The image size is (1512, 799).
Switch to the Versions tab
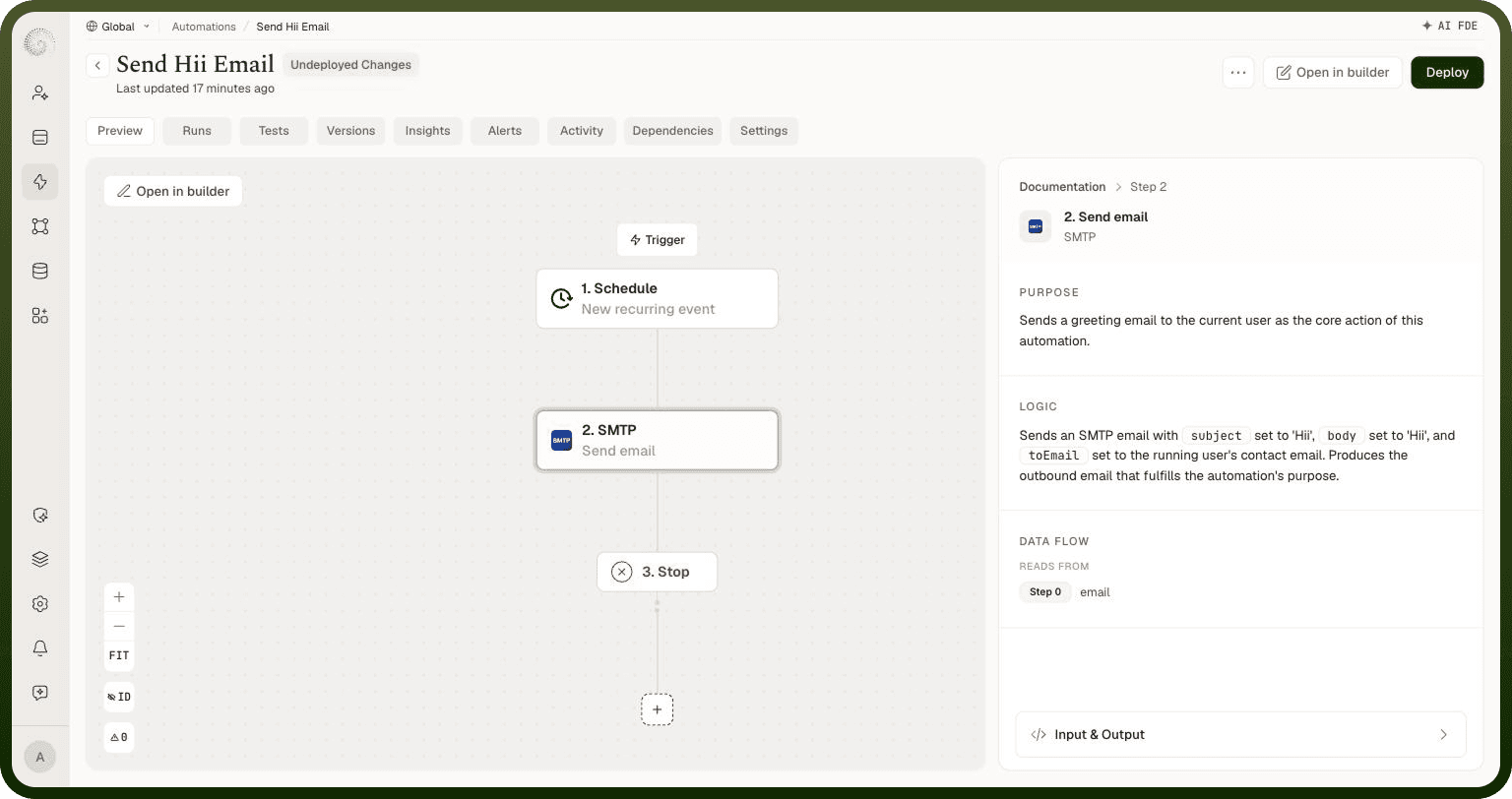pos(350,131)
